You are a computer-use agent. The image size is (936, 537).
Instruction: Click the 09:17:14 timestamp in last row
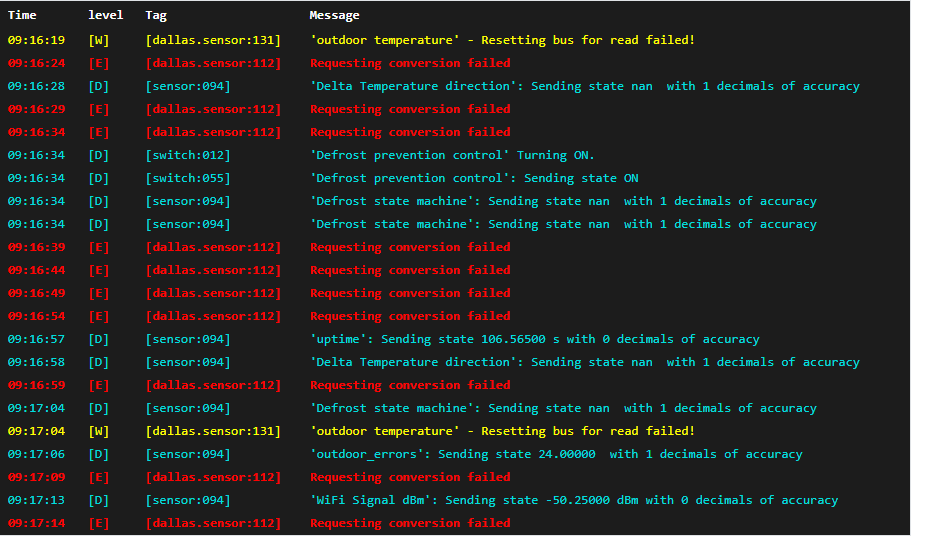tap(36, 523)
